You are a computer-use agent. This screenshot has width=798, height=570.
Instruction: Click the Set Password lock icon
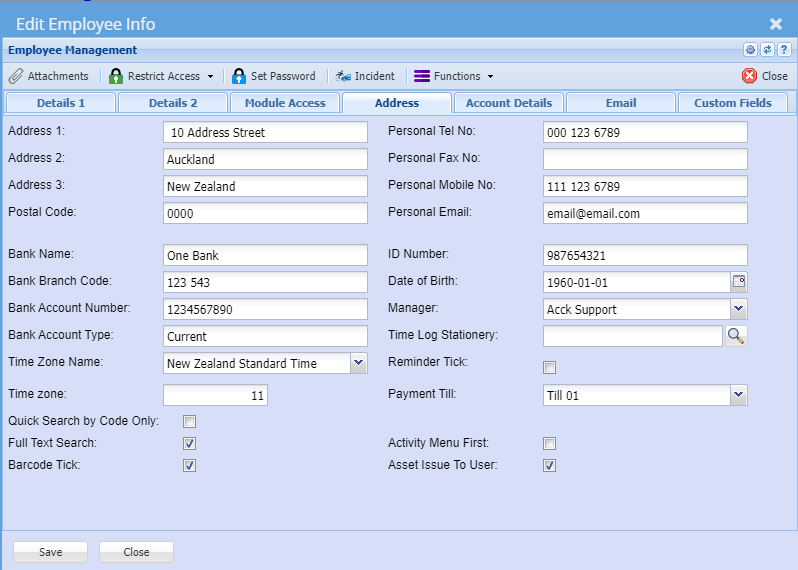pos(239,76)
